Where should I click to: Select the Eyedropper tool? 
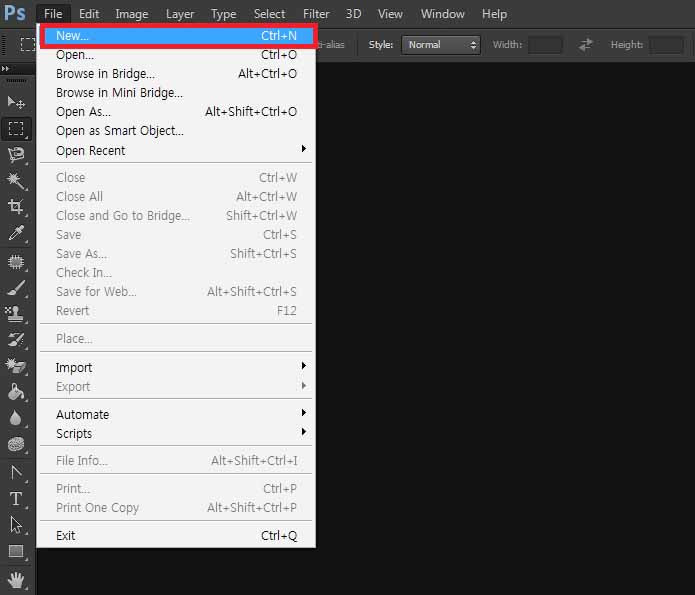16,233
